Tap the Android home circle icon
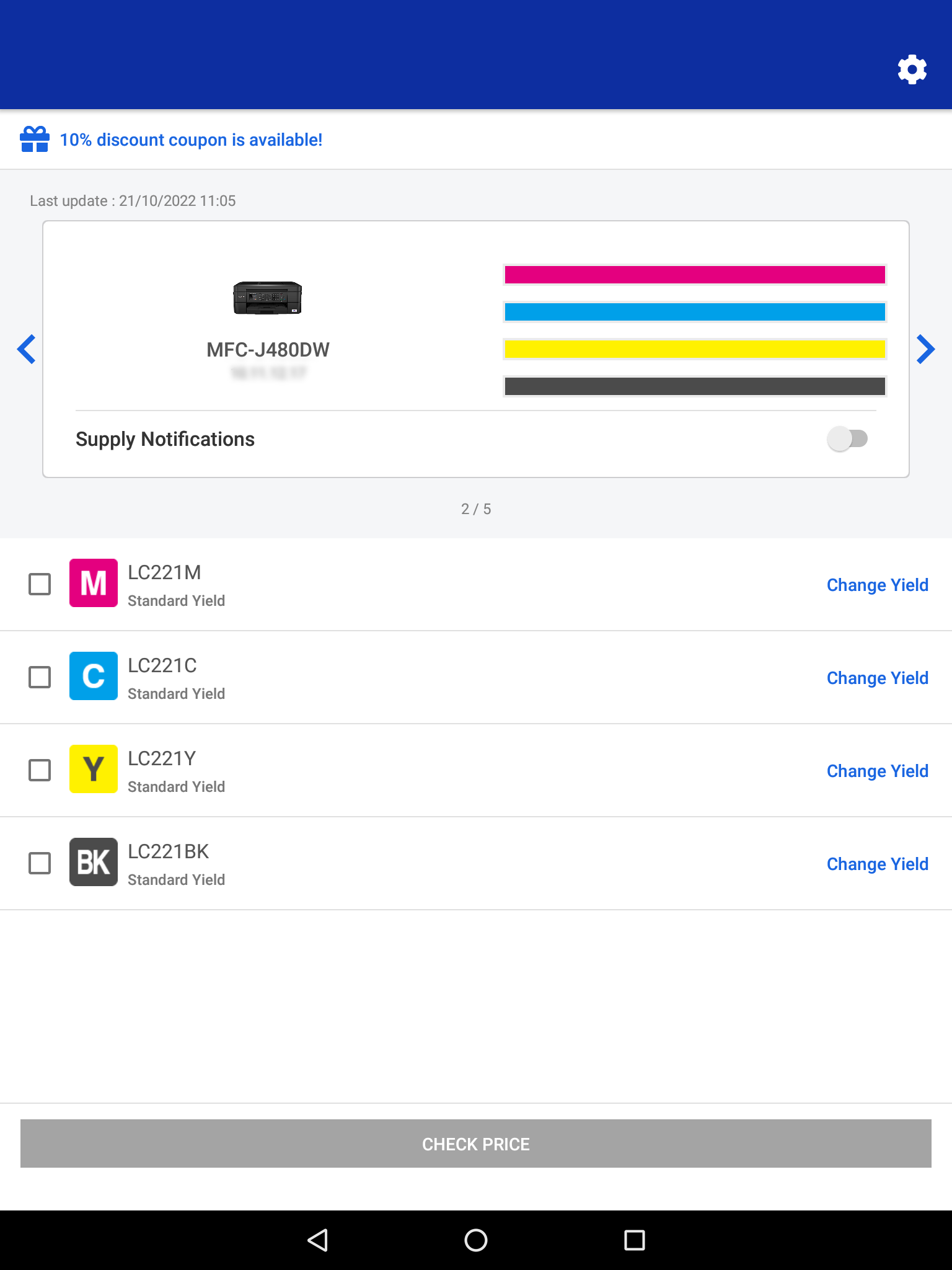952x1270 pixels. tap(476, 1240)
